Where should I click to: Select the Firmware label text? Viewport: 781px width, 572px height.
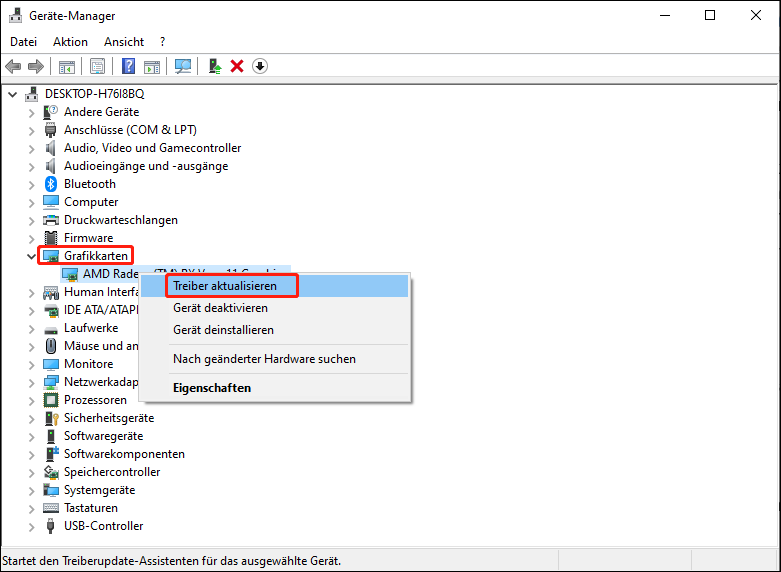click(x=89, y=238)
